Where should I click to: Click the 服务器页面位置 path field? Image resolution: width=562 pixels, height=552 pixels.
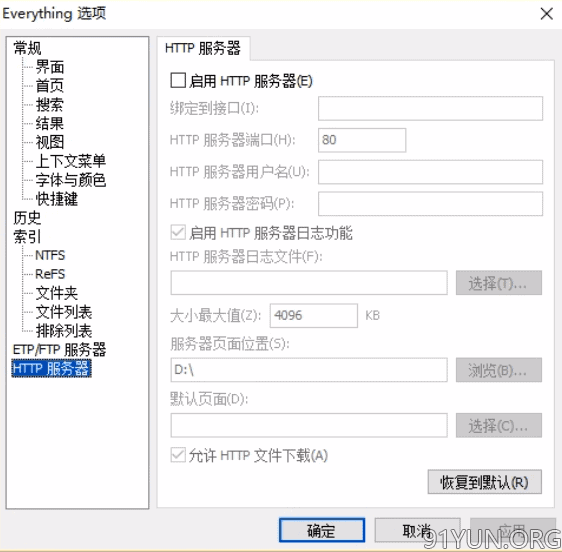pos(309,370)
